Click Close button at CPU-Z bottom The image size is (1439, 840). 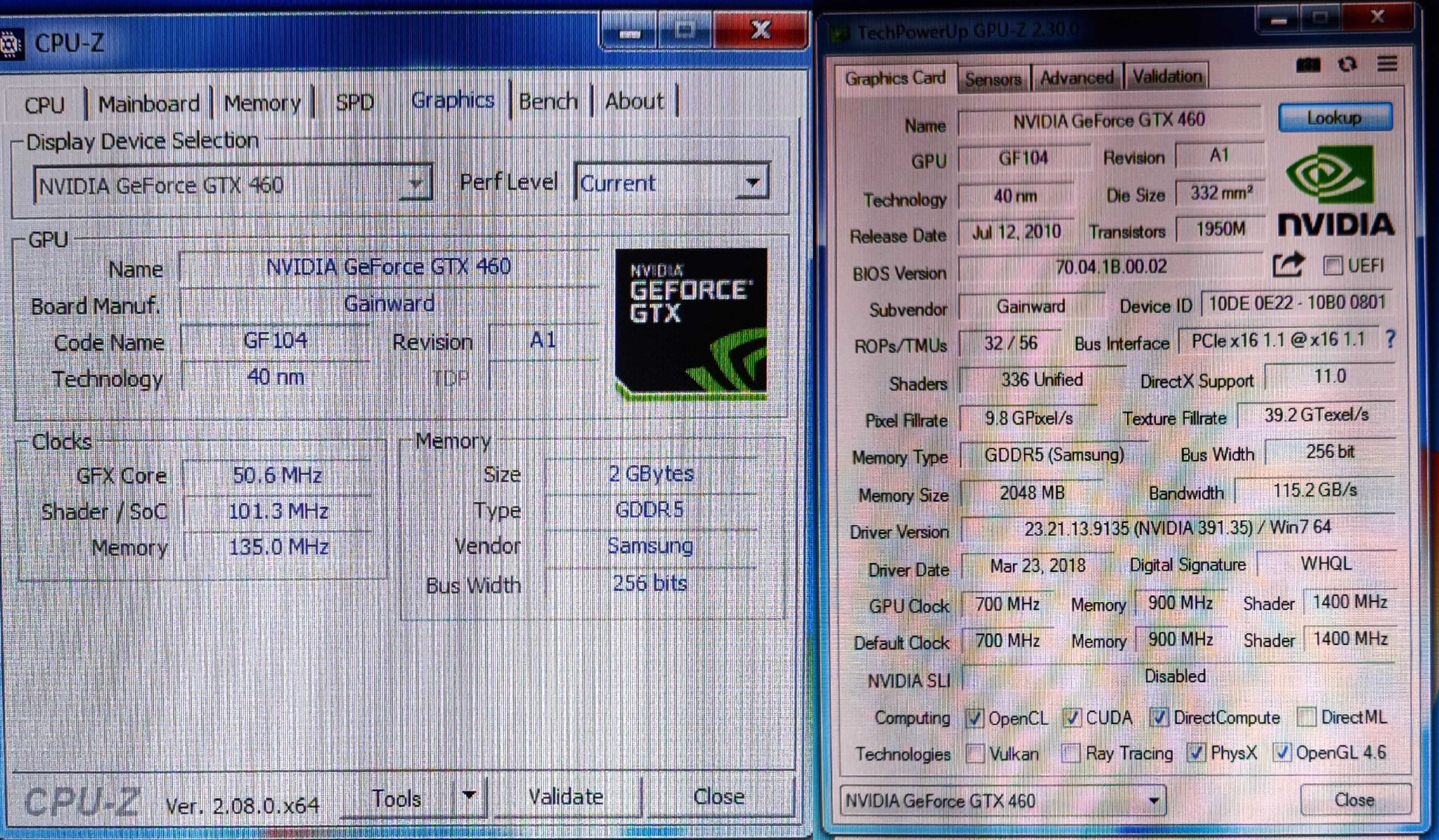click(x=719, y=796)
